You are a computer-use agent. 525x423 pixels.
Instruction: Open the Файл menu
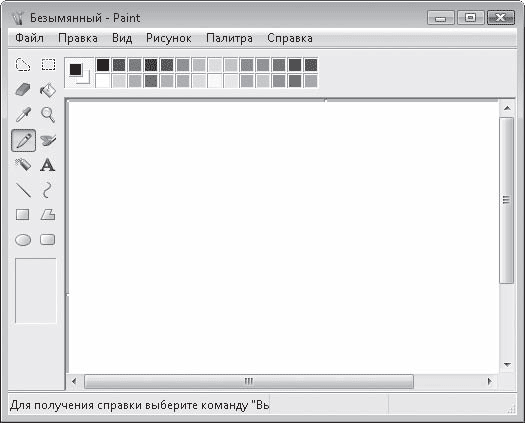[29, 38]
